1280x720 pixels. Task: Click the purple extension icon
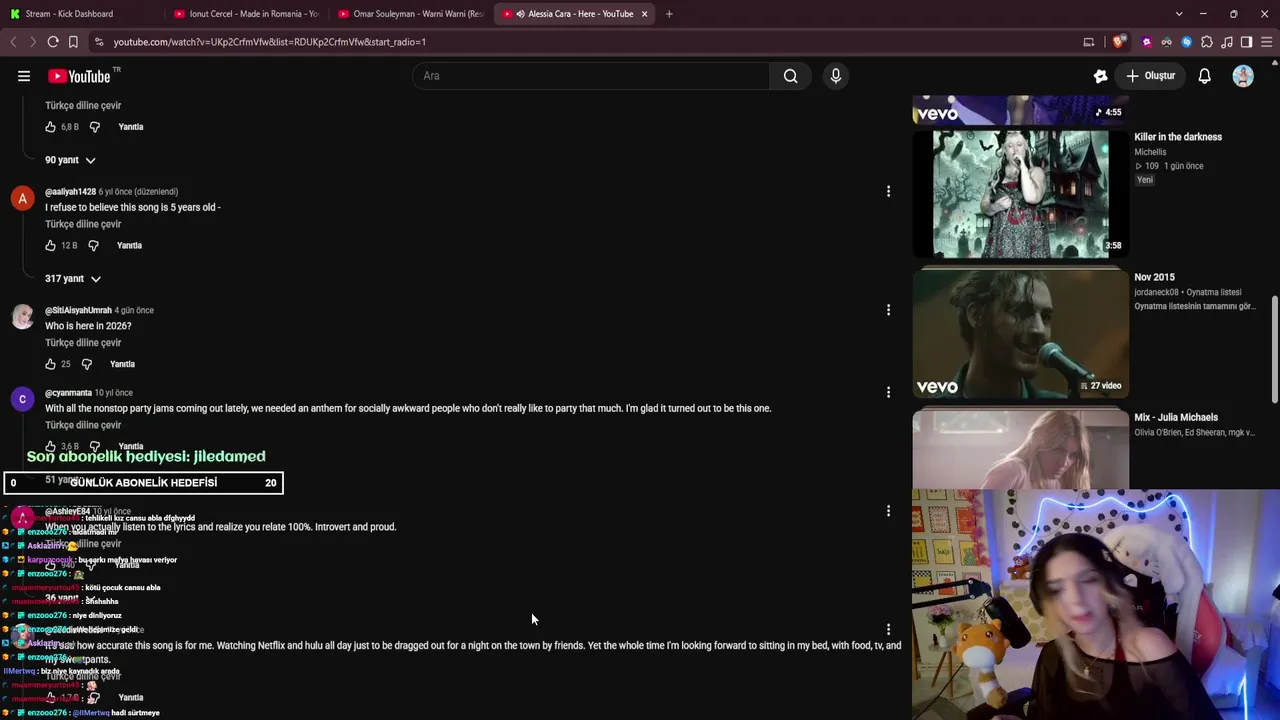[x=1147, y=42]
